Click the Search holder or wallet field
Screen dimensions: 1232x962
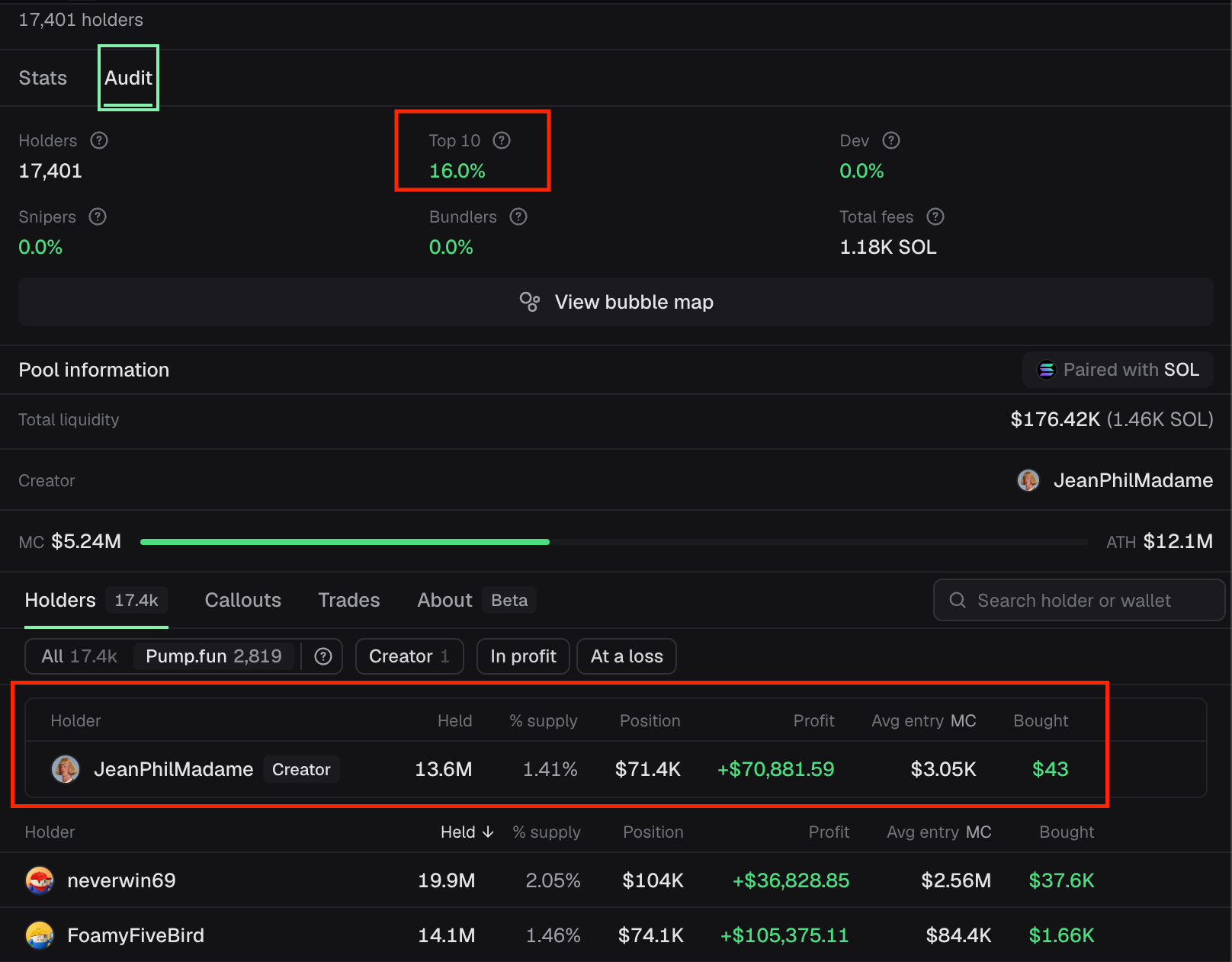point(1079,600)
